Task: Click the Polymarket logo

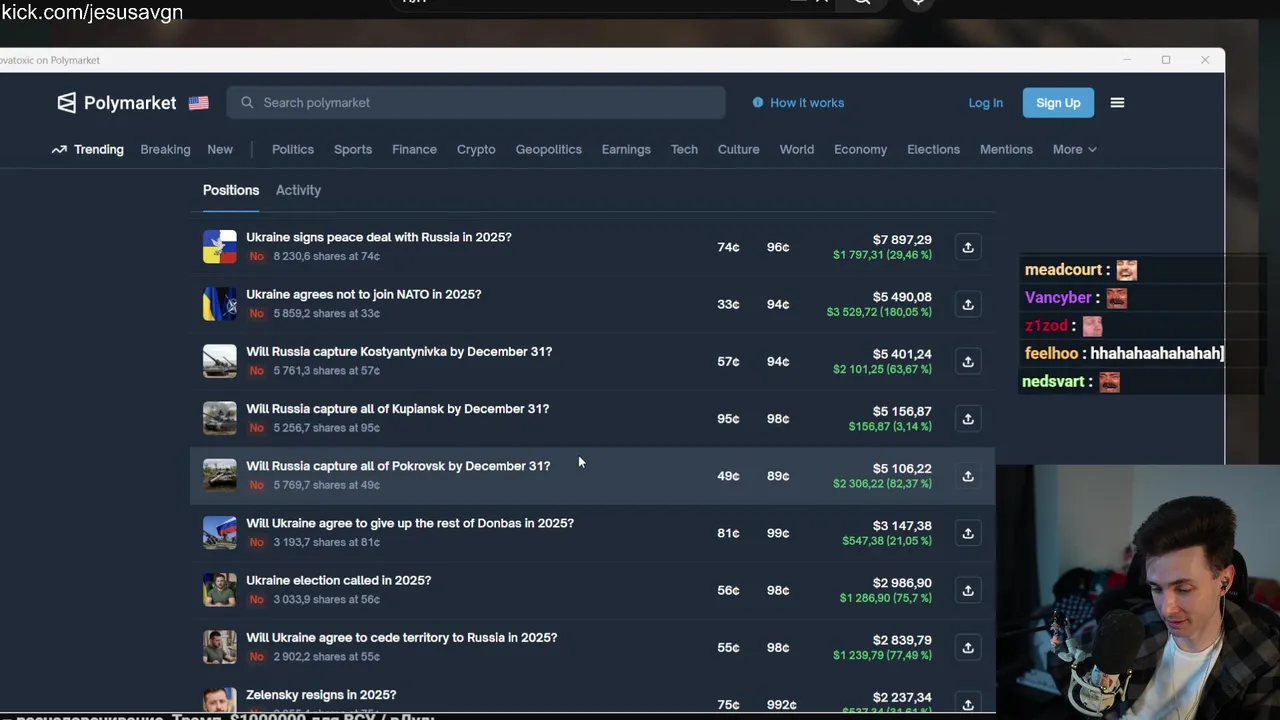Action: pyautogui.click(x=116, y=103)
